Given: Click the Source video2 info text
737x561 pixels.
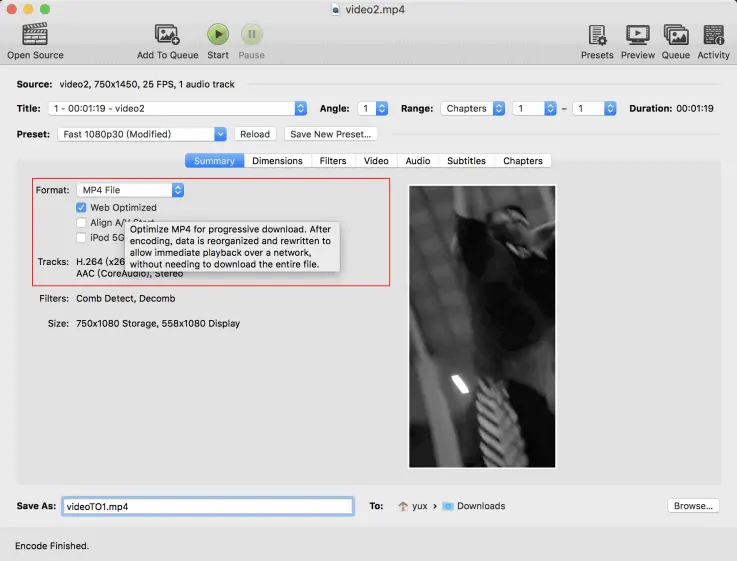Looking at the screenshot, I should [x=147, y=85].
